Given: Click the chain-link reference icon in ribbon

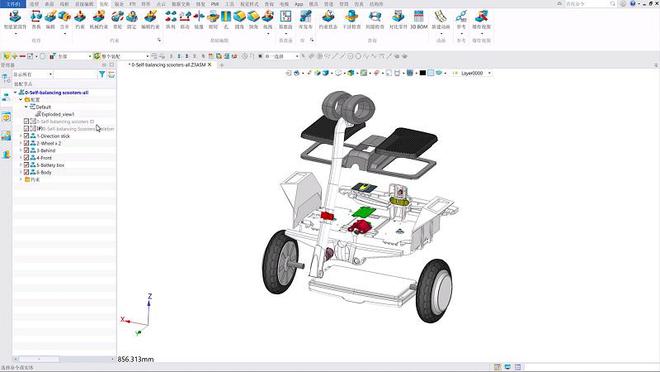Looking at the screenshot, I should pyautogui.click(x=461, y=19).
